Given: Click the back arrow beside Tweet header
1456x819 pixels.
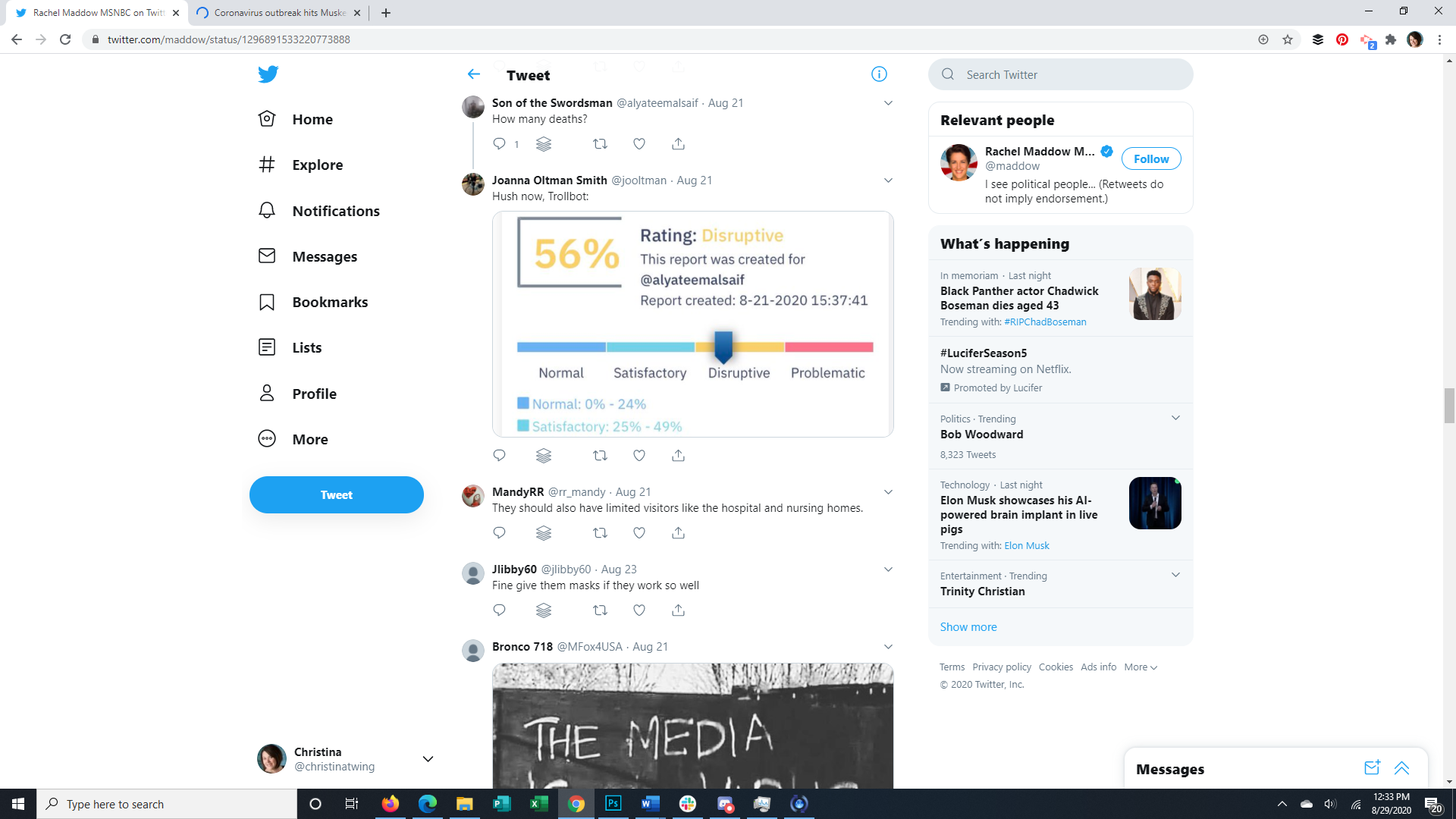Looking at the screenshot, I should point(474,74).
